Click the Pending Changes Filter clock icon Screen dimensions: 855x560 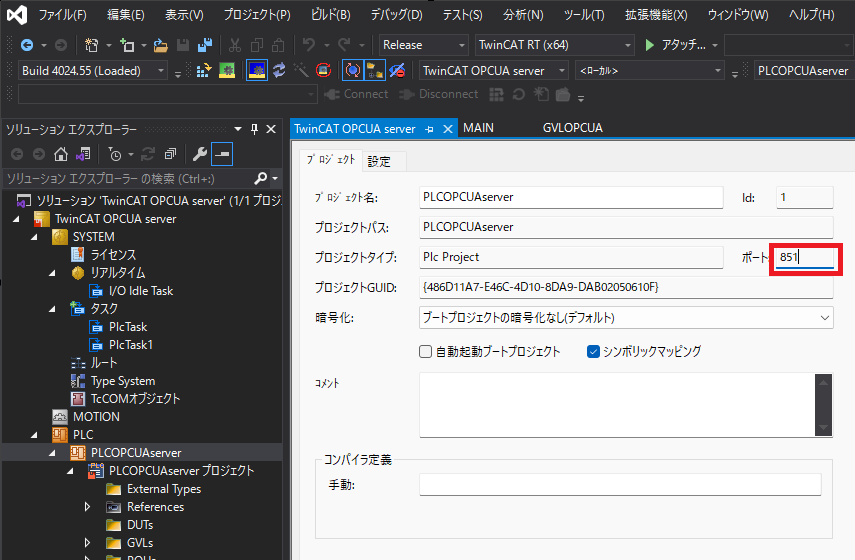115,154
